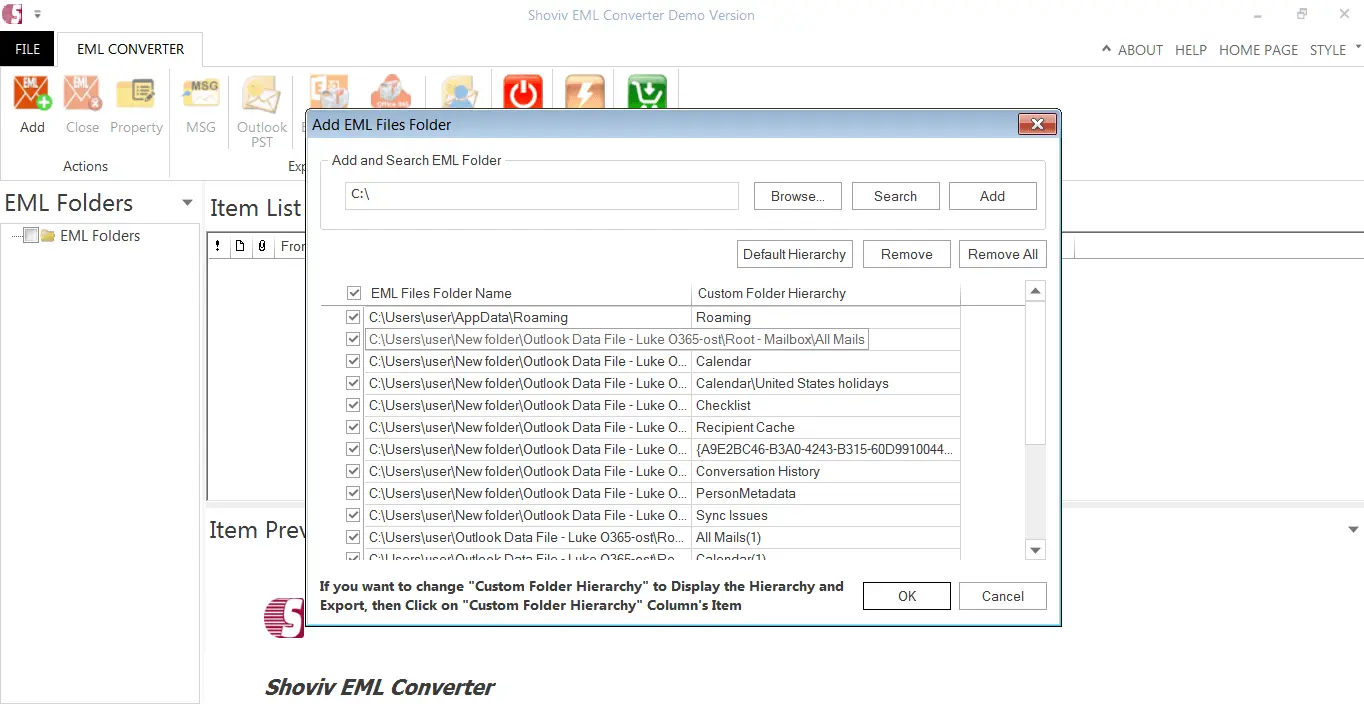Select the EML Folders tree root item
The height and width of the screenshot is (704, 1364).
click(100, 236)
